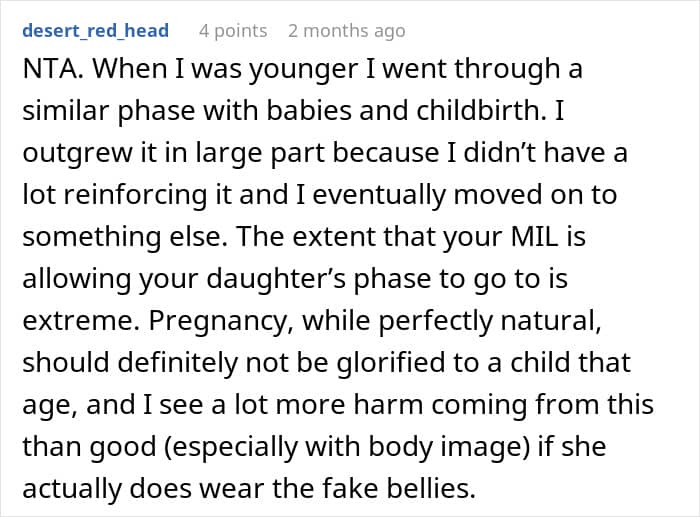Click the word 'eventually' in the comment
This screenshot has height=517, width=700.
coord(379,195)
